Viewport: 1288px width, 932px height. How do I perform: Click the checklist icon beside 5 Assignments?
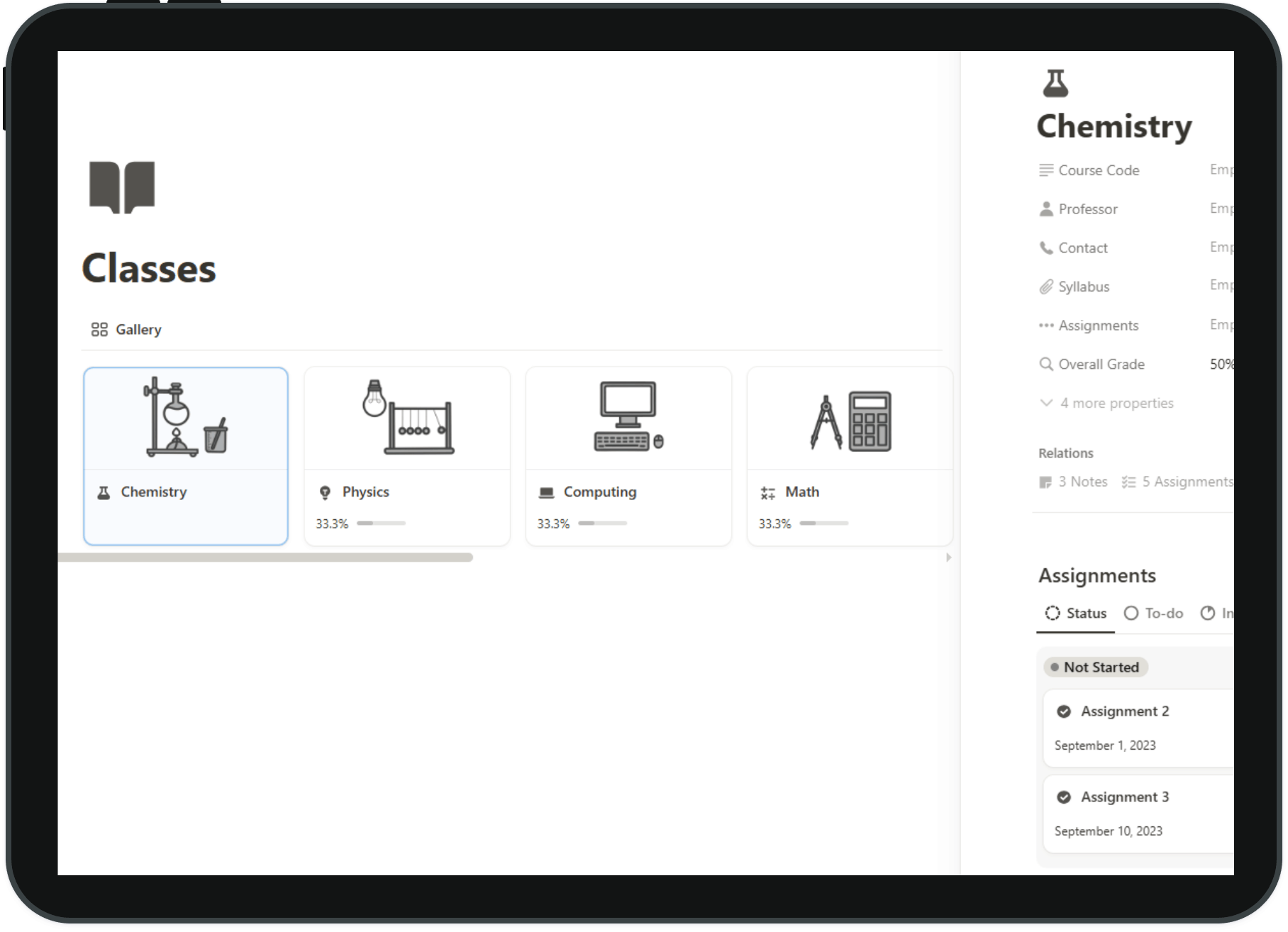(1128, 482)
